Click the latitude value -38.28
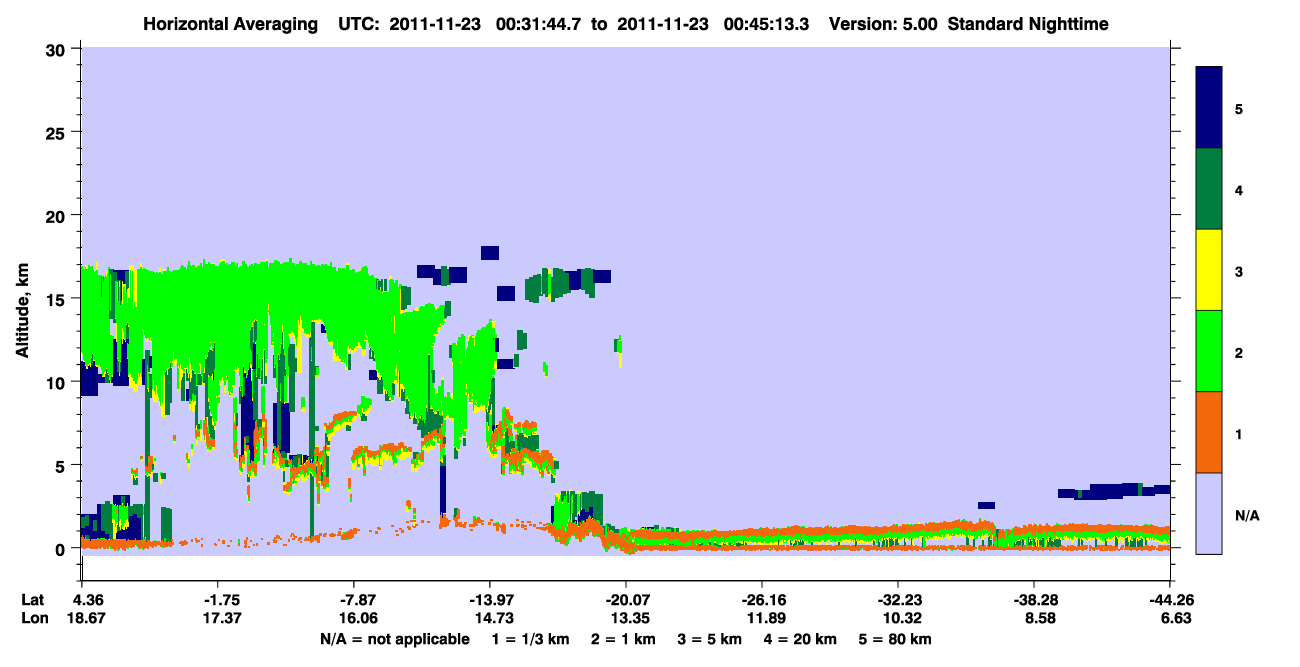 coord(1034,600)
